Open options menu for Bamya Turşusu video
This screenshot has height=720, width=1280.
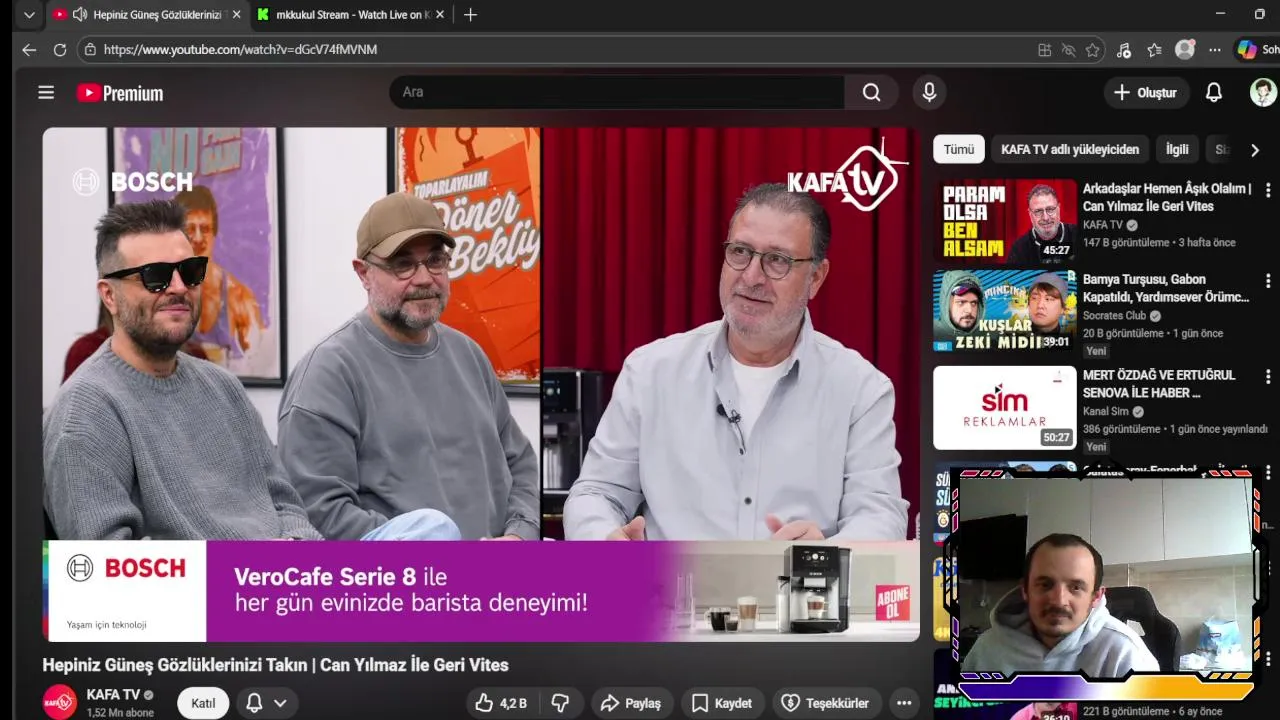pyautogui.click(x=1268, y=281)
